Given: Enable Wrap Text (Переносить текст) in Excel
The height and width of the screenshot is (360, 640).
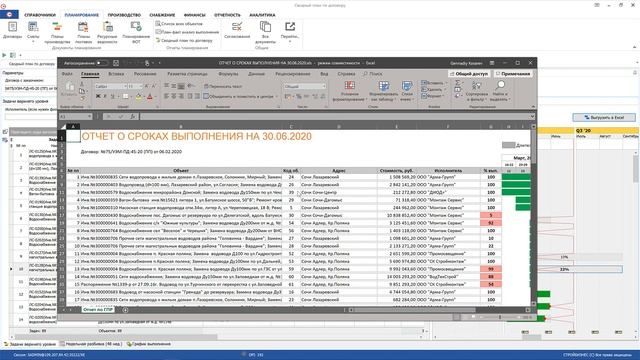Looking at the screenshot, I should [223, 86].
